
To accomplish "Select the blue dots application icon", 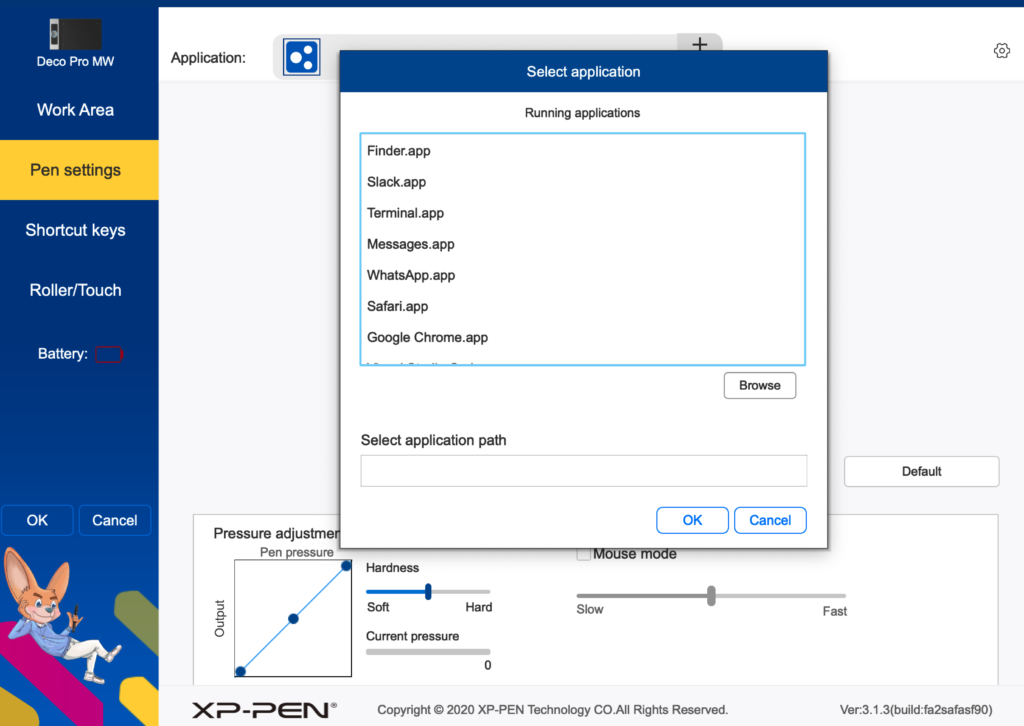I will tap(301, 58).
